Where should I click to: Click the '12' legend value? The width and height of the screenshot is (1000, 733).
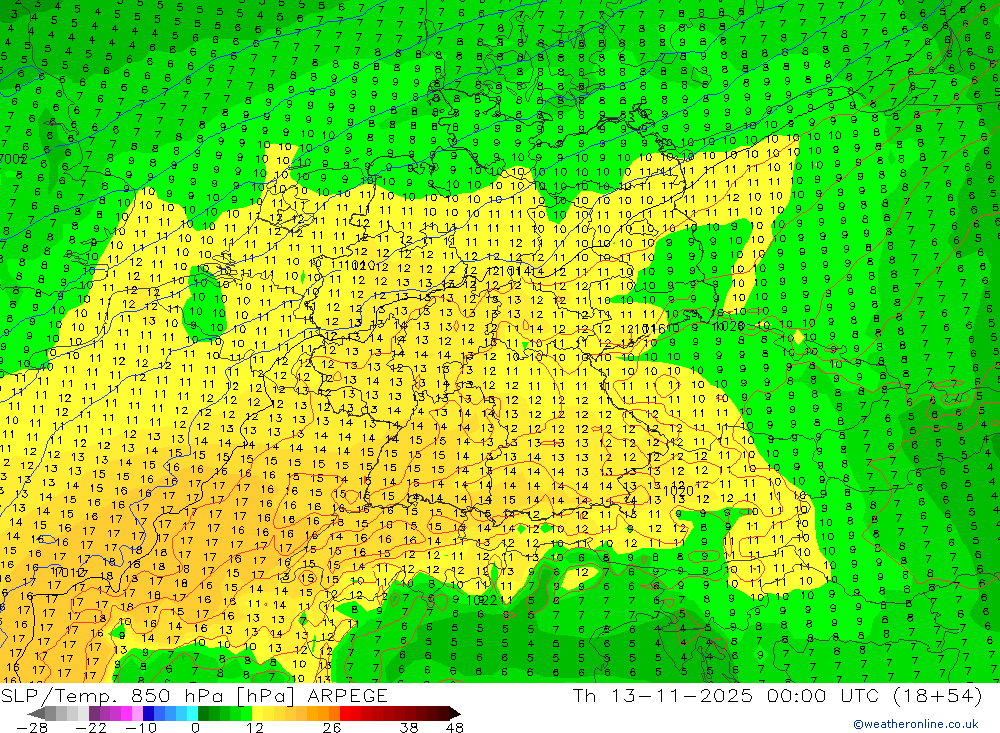pyautogui.click(x=255, y=728)
